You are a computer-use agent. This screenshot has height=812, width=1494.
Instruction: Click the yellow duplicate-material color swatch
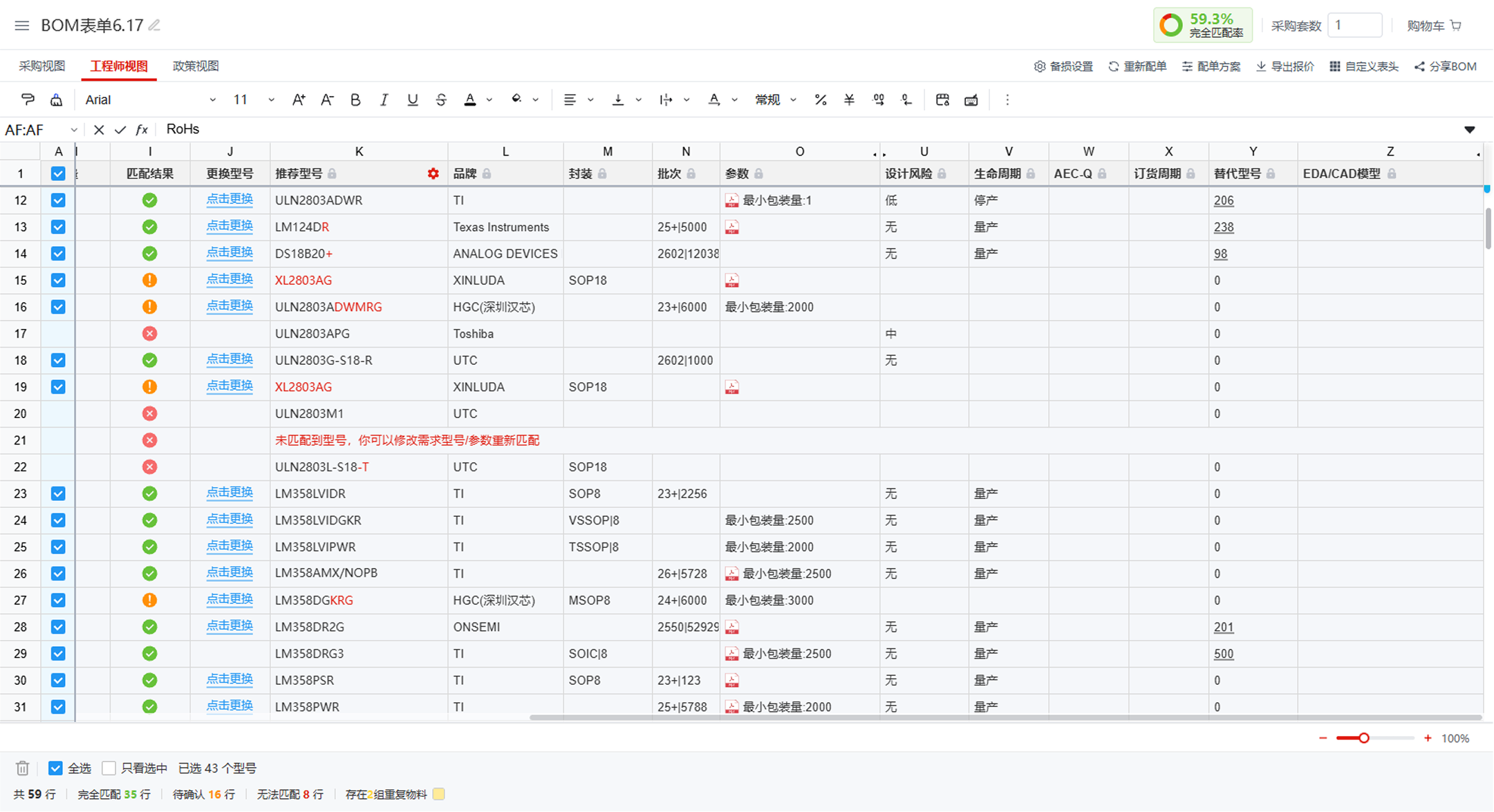pyautogui.click(x=438, y=794)
